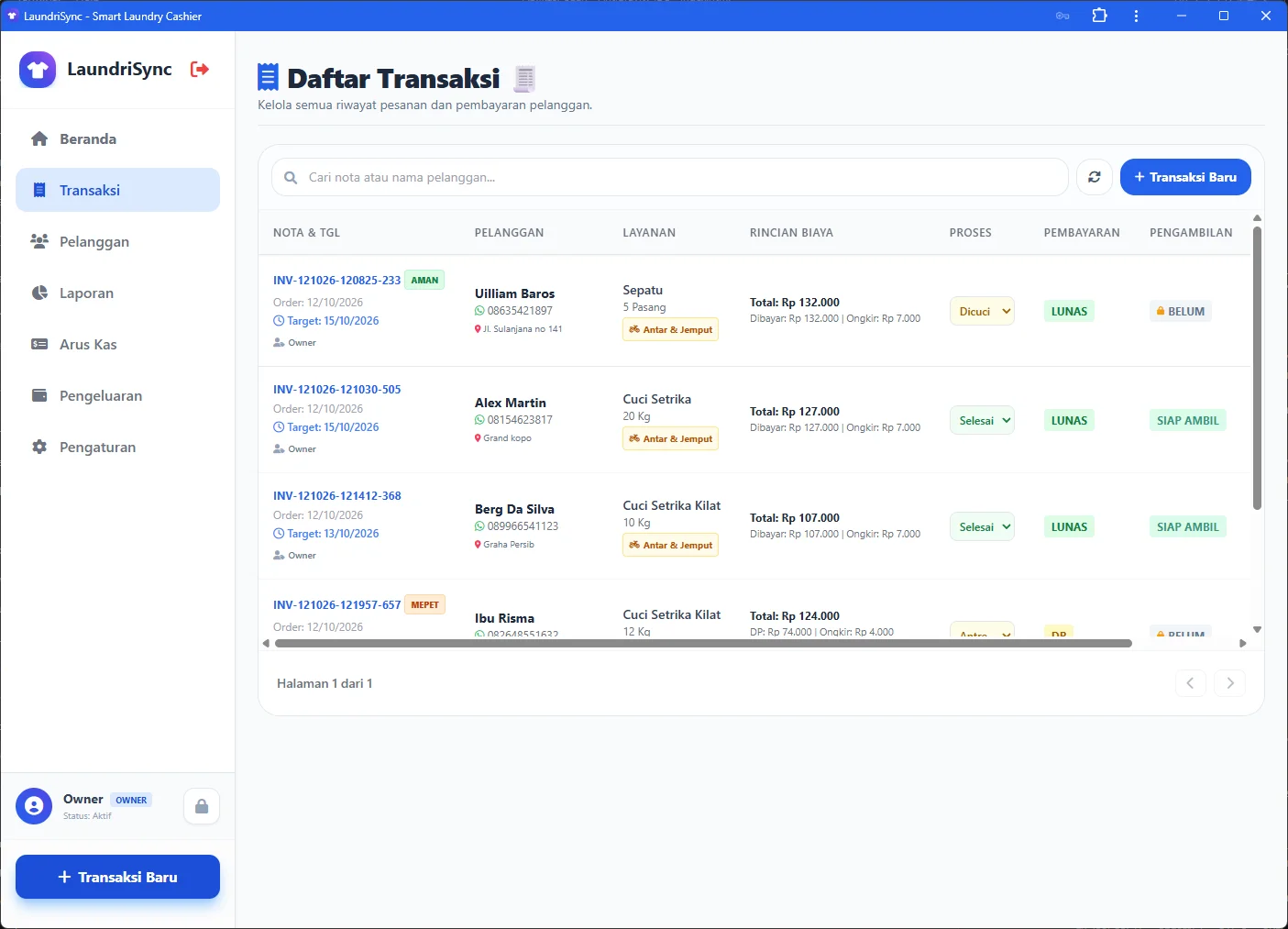Click the browser extensions puzzle icon in title bar
The height and width of the screenshot is (929, 1288).
click(x=1100, y=16)
